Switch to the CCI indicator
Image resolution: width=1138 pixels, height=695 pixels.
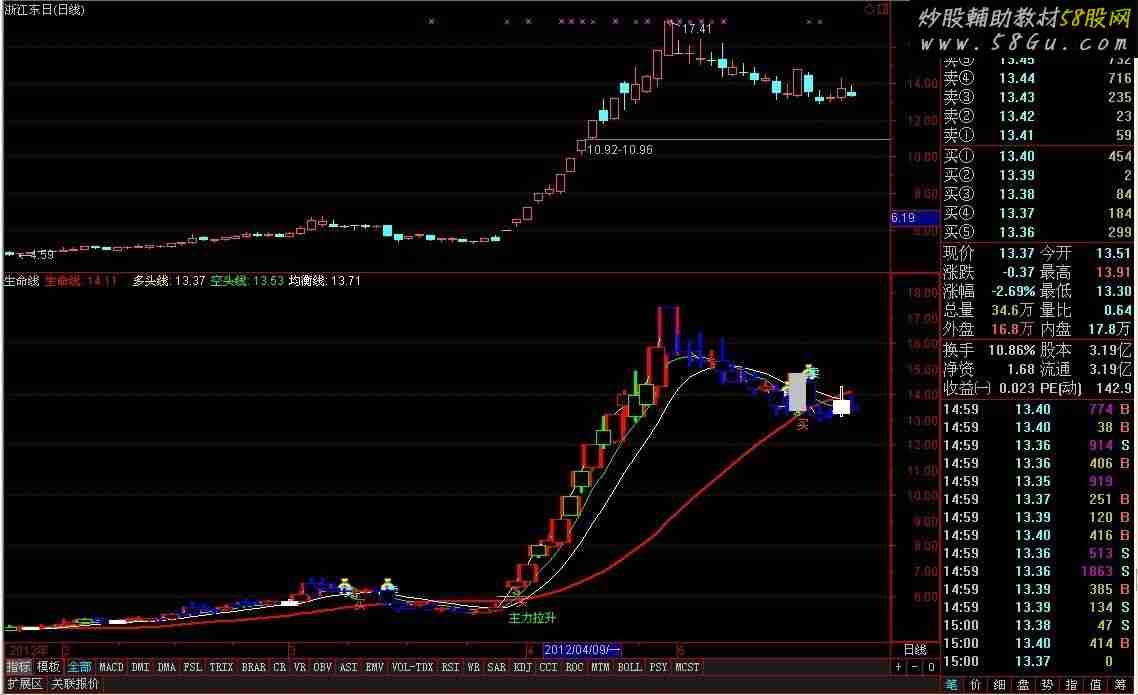549,667
